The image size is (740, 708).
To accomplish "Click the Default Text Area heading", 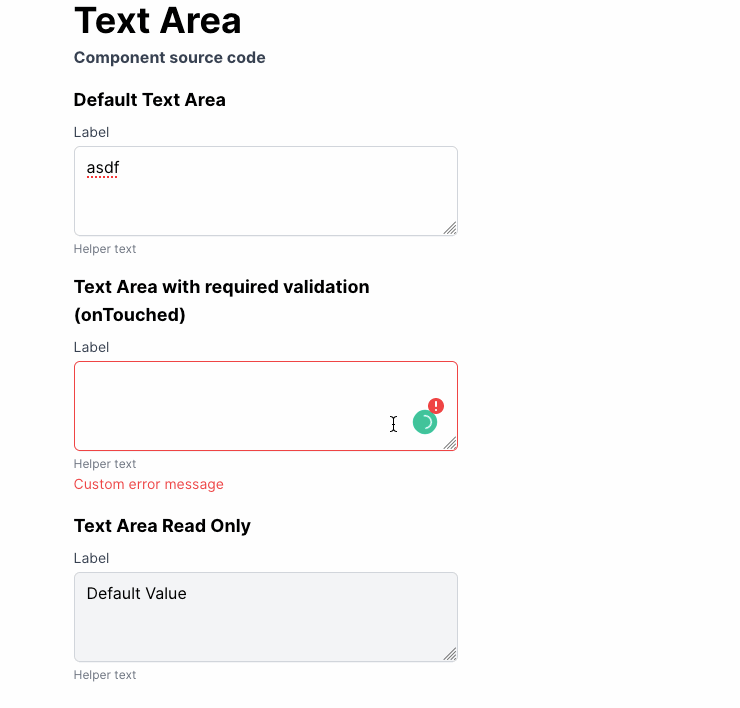I will (x=150, y=100).
